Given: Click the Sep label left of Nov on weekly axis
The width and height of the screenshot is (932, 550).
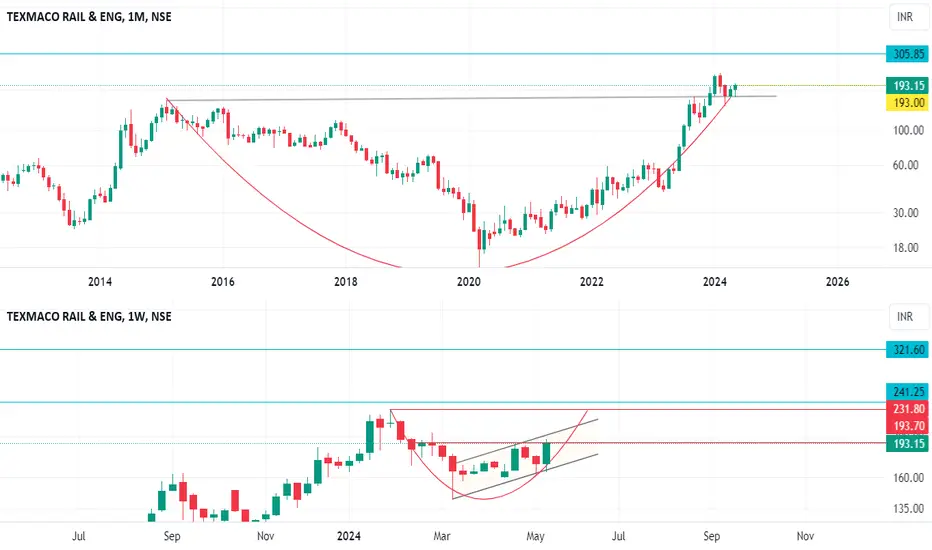Looking at the screenshot, I should tap(172, 536).
